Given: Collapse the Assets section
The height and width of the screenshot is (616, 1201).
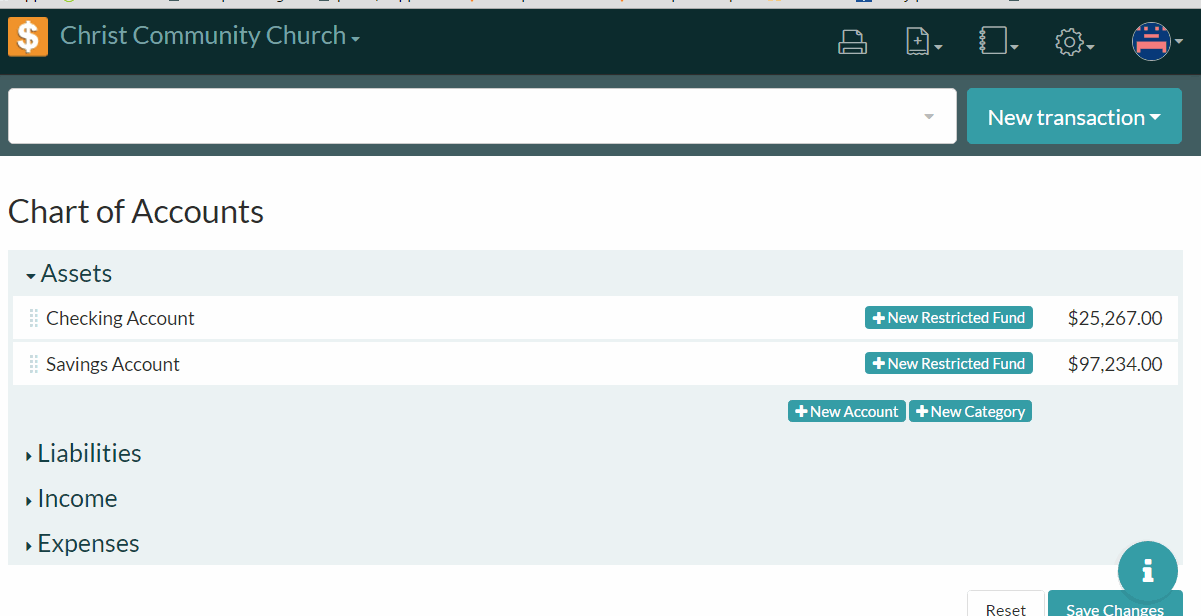Looking at the screenshot, I should pyautogui.click(x=68, y=274).
